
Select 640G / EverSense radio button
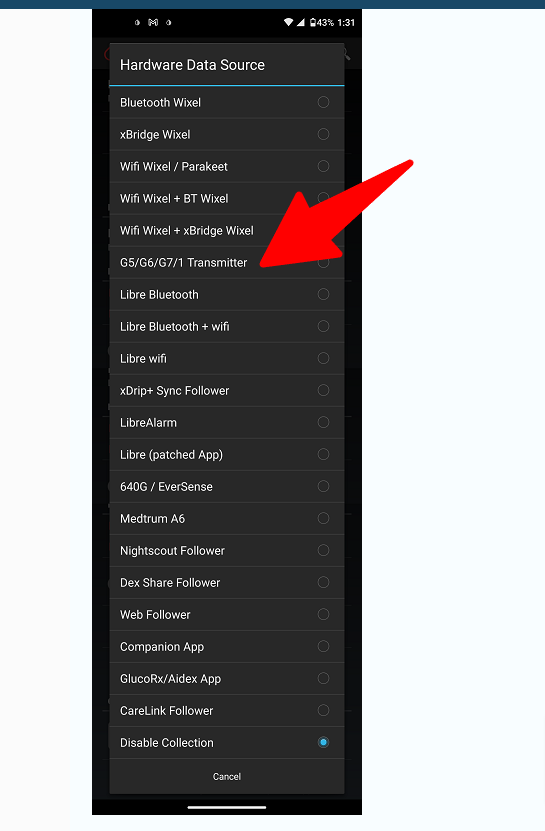(x=323, y=487)
